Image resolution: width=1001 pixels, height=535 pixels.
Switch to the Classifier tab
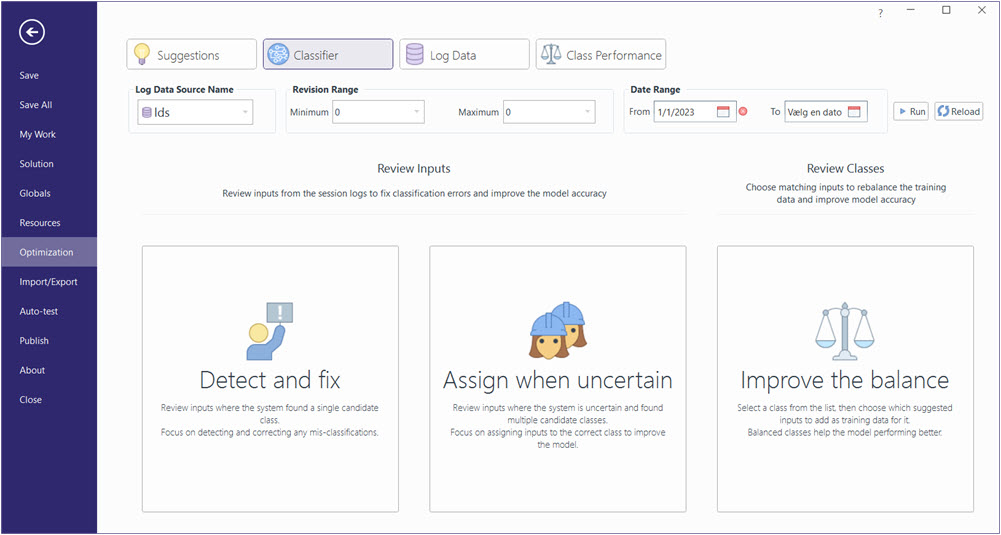click(327, 55)
